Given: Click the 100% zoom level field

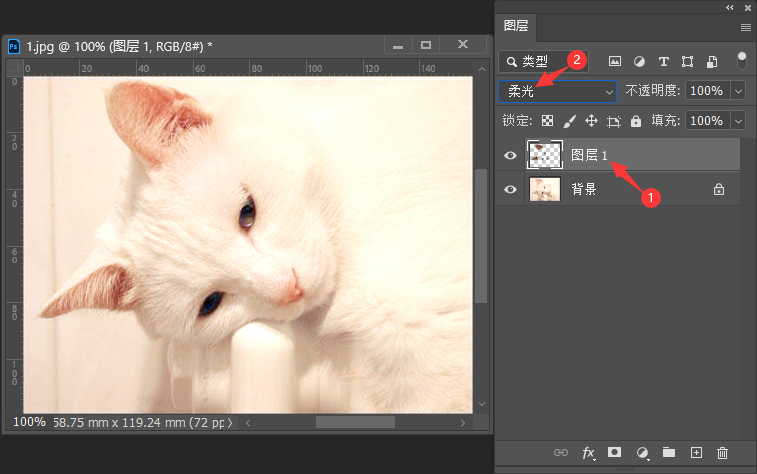Looking at the screenshot, I should click(x=29, y=422).
